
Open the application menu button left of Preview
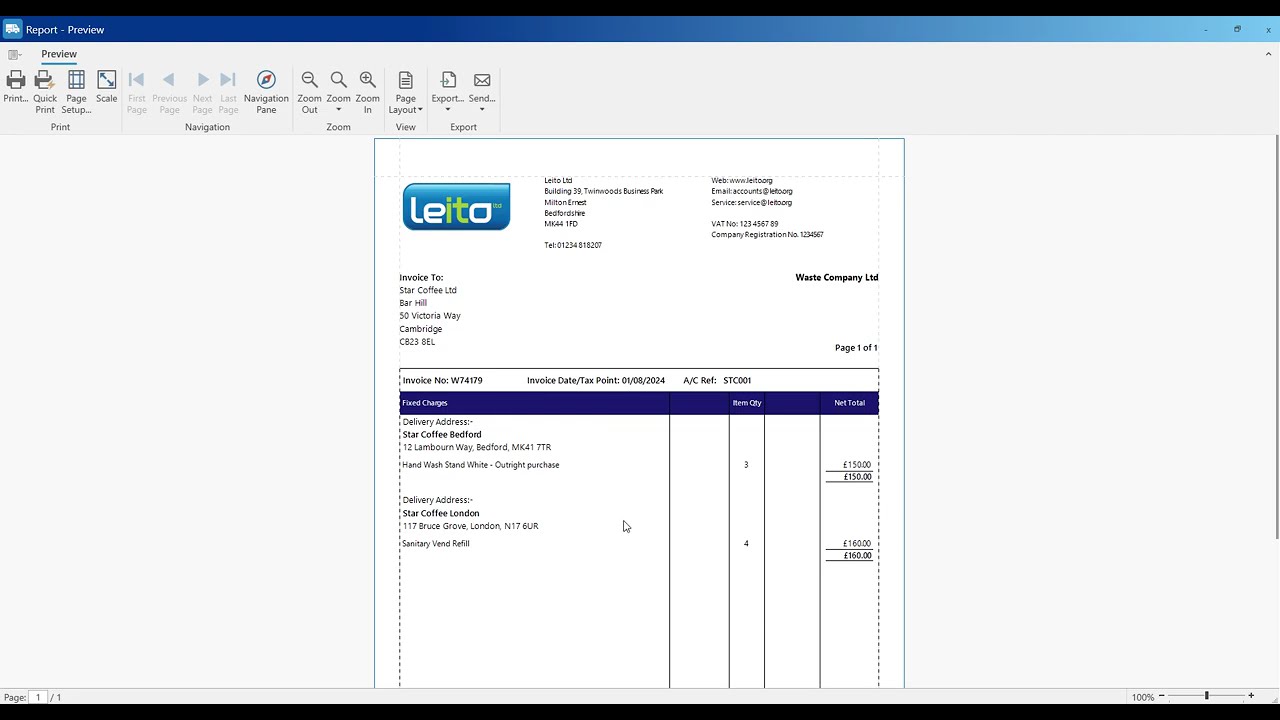[x=14, y=54]
